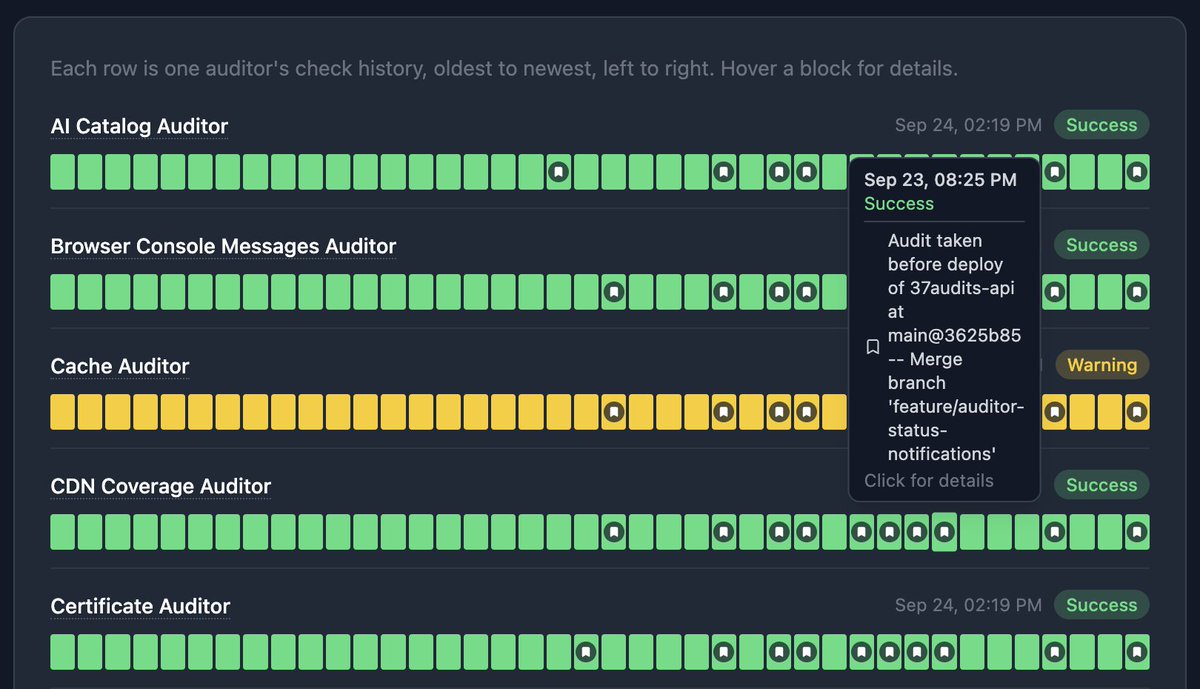Click the newest bookmarked block in AI Catalog row
Screen dimensions: 1200x689
click(1137, 172)
